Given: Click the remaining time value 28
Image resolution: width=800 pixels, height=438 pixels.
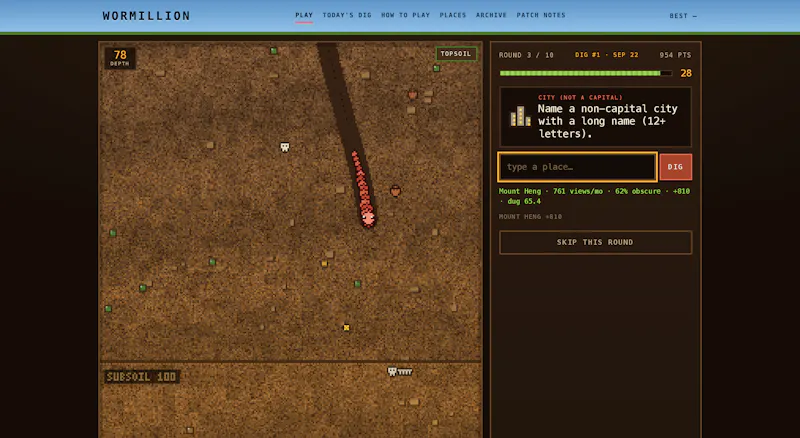Looking at the screenshot, I should 686,74.
